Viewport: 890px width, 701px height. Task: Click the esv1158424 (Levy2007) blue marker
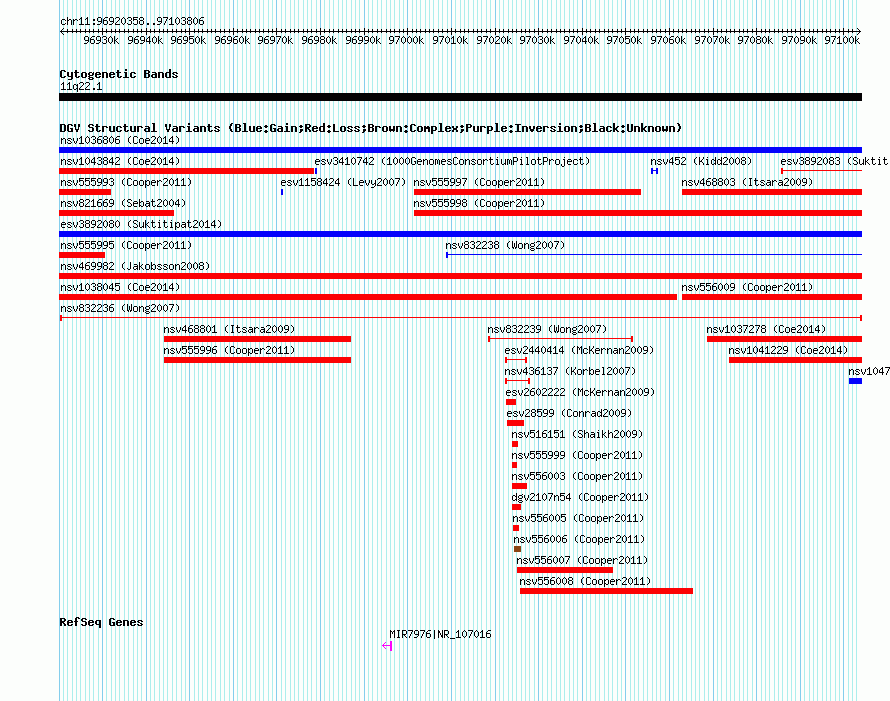pyautogui.click(x=282, y=192)
